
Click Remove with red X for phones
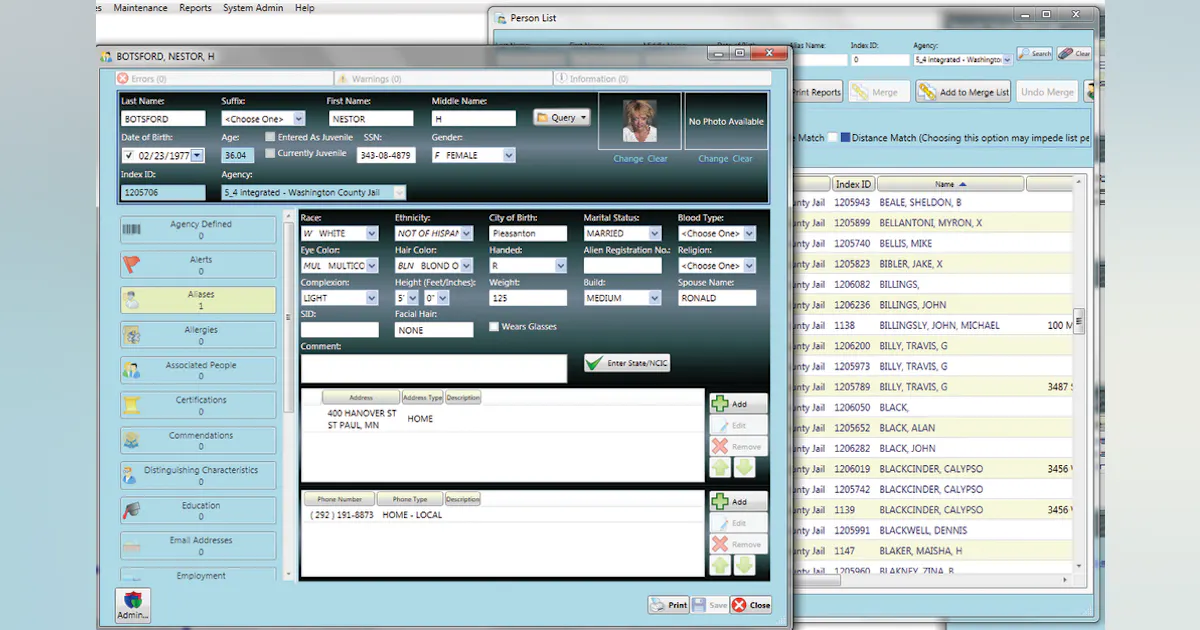[x=738, y=544]
